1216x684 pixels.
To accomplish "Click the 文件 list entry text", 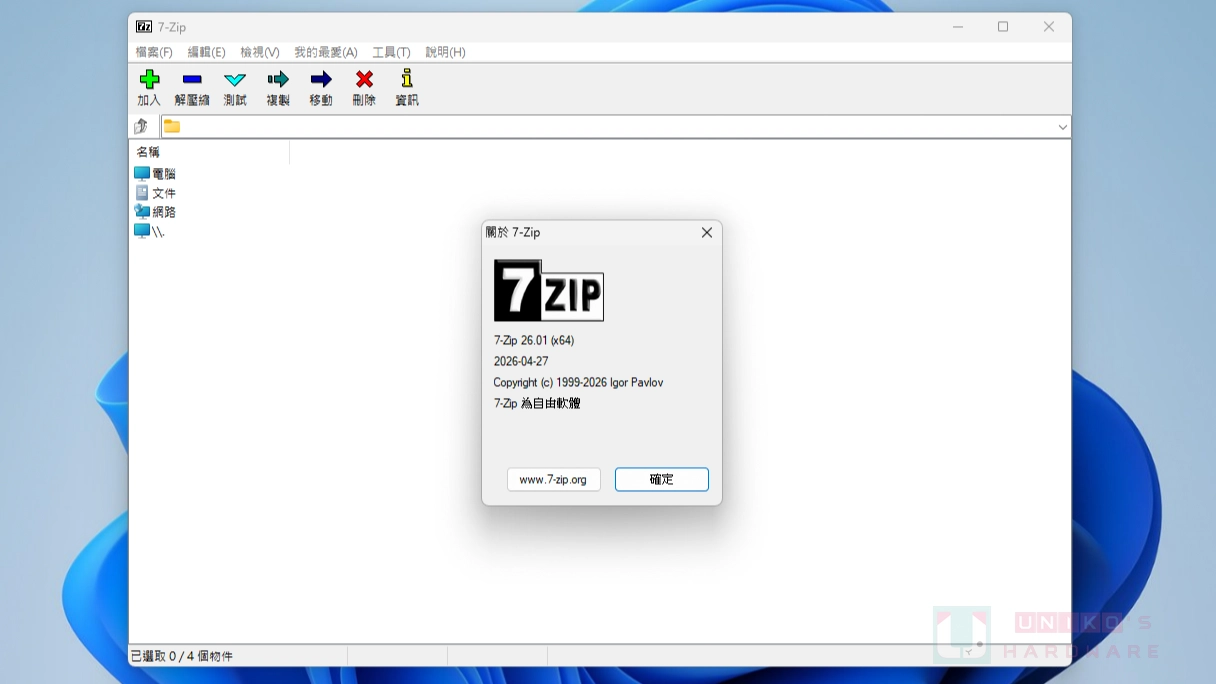I will click(x=164, y=193).
